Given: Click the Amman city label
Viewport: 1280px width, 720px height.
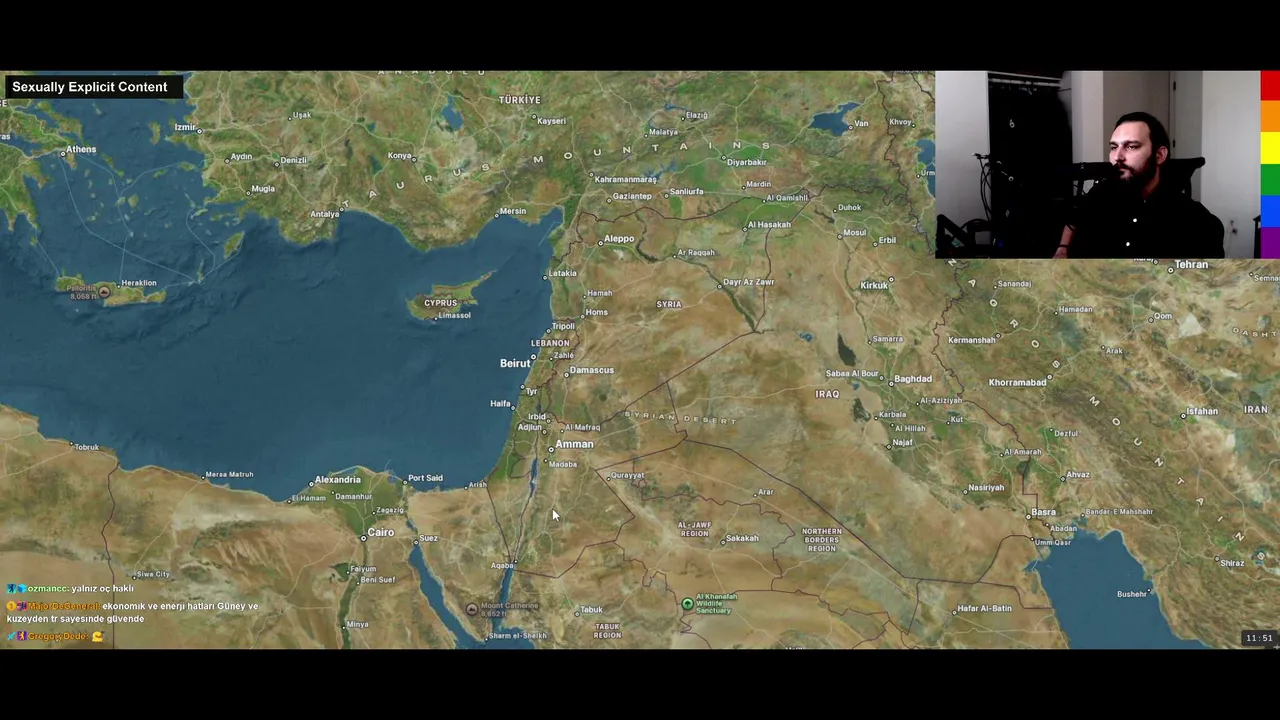Looking at the screenshot, I should tap(574, 444).
